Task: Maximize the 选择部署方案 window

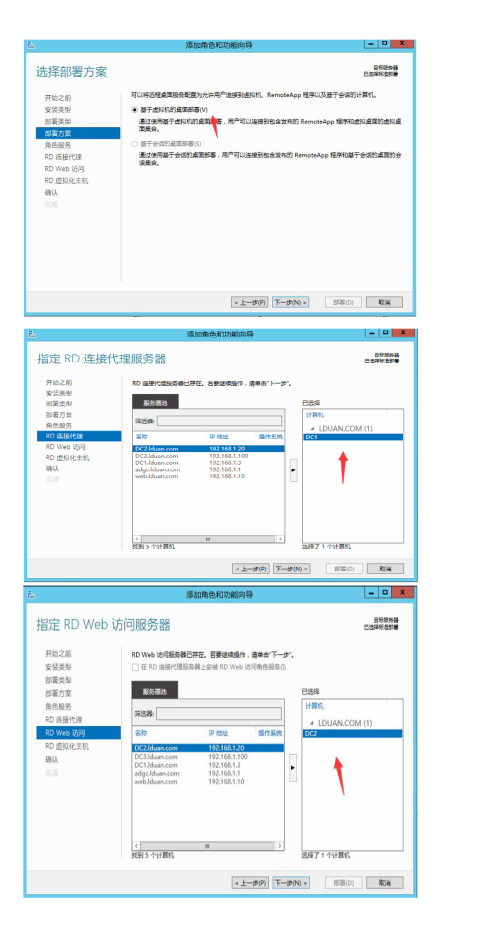Action: (384, 44)
